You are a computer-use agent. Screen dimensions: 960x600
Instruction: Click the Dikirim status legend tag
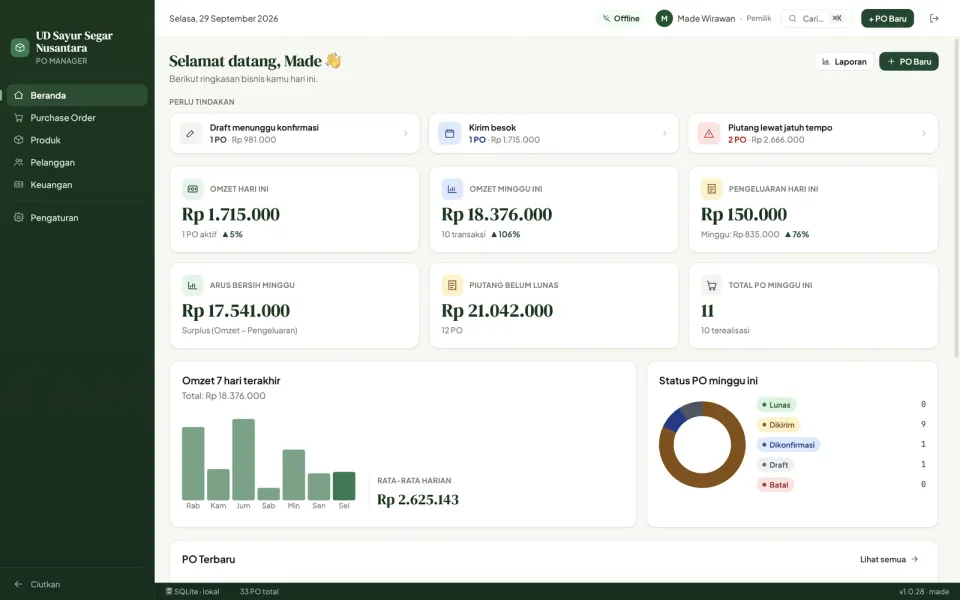[778, 425]
